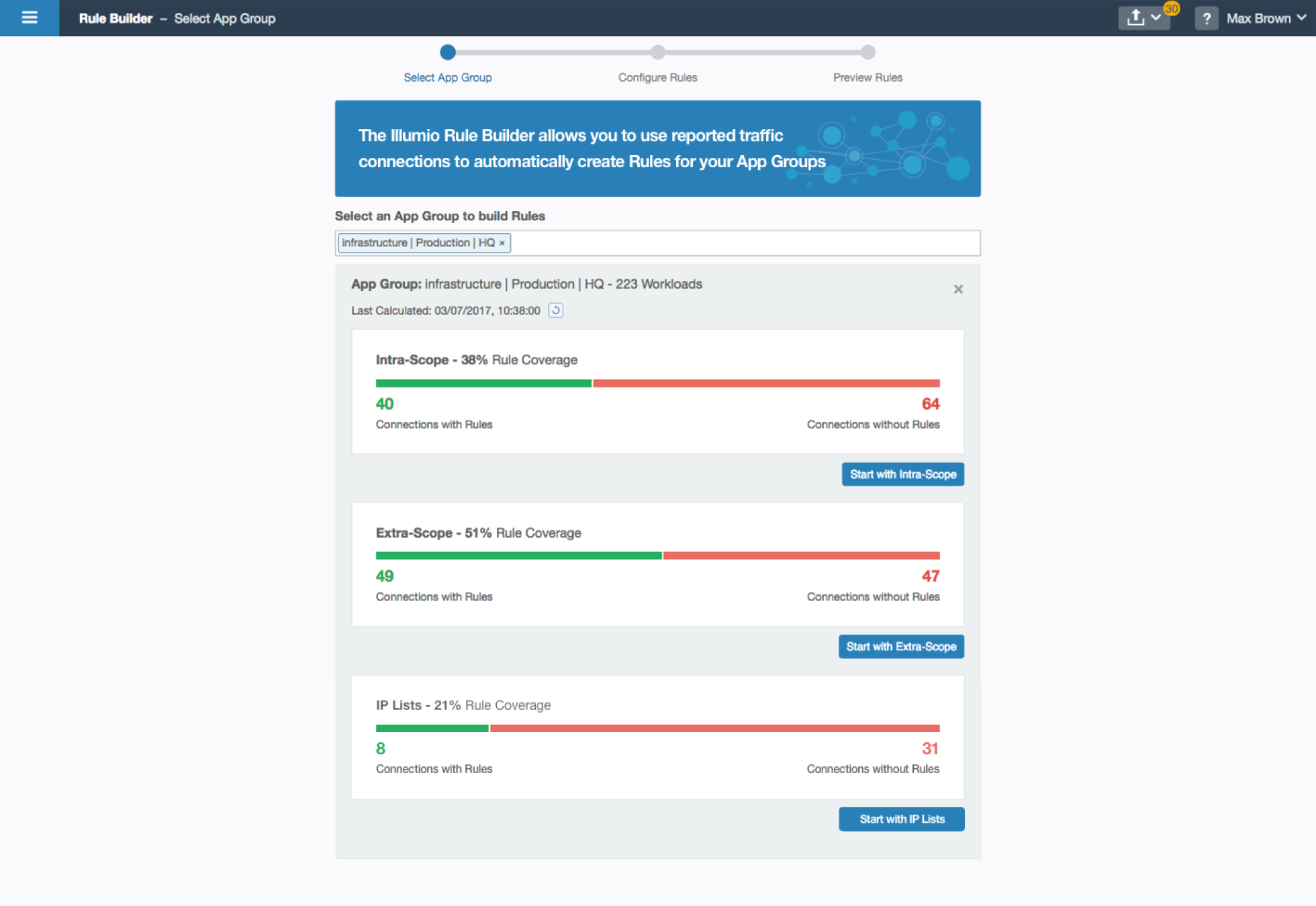Click Start with Intra-Scope button
Screen dimensions: 1316x906
902,474
